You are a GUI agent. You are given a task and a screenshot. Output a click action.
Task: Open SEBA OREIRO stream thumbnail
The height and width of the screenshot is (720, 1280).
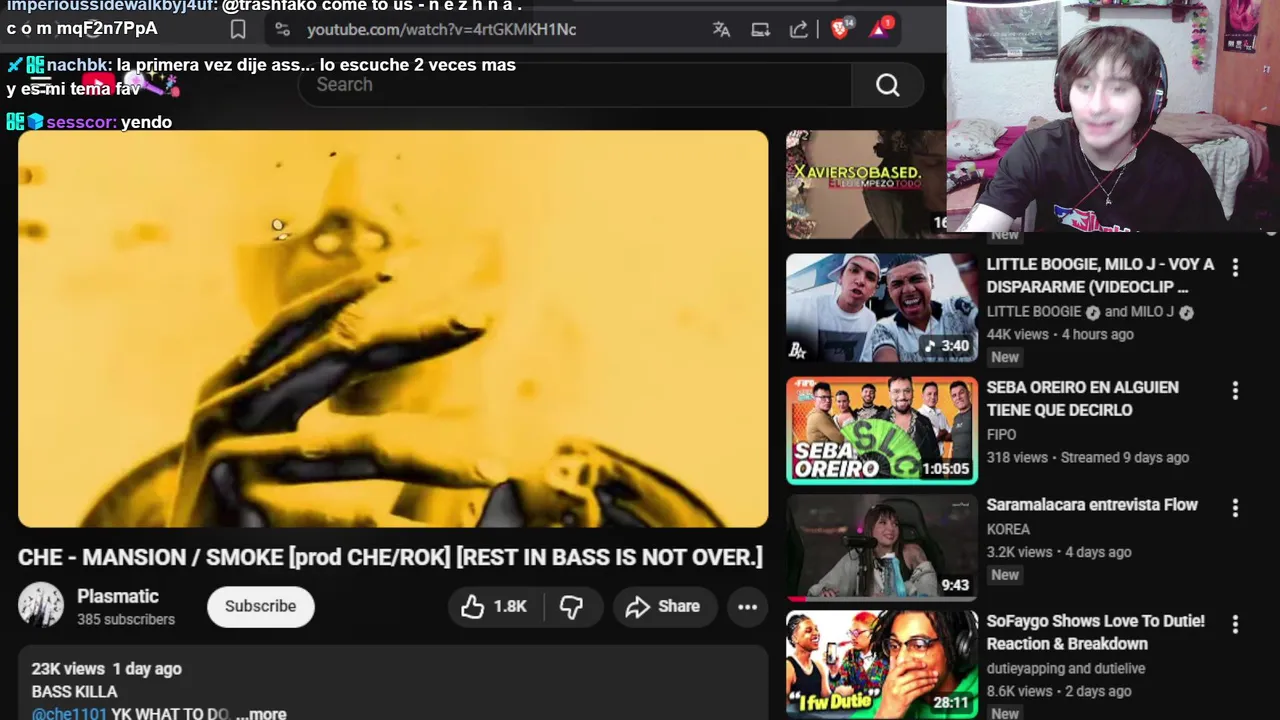(x=882, y=430)
